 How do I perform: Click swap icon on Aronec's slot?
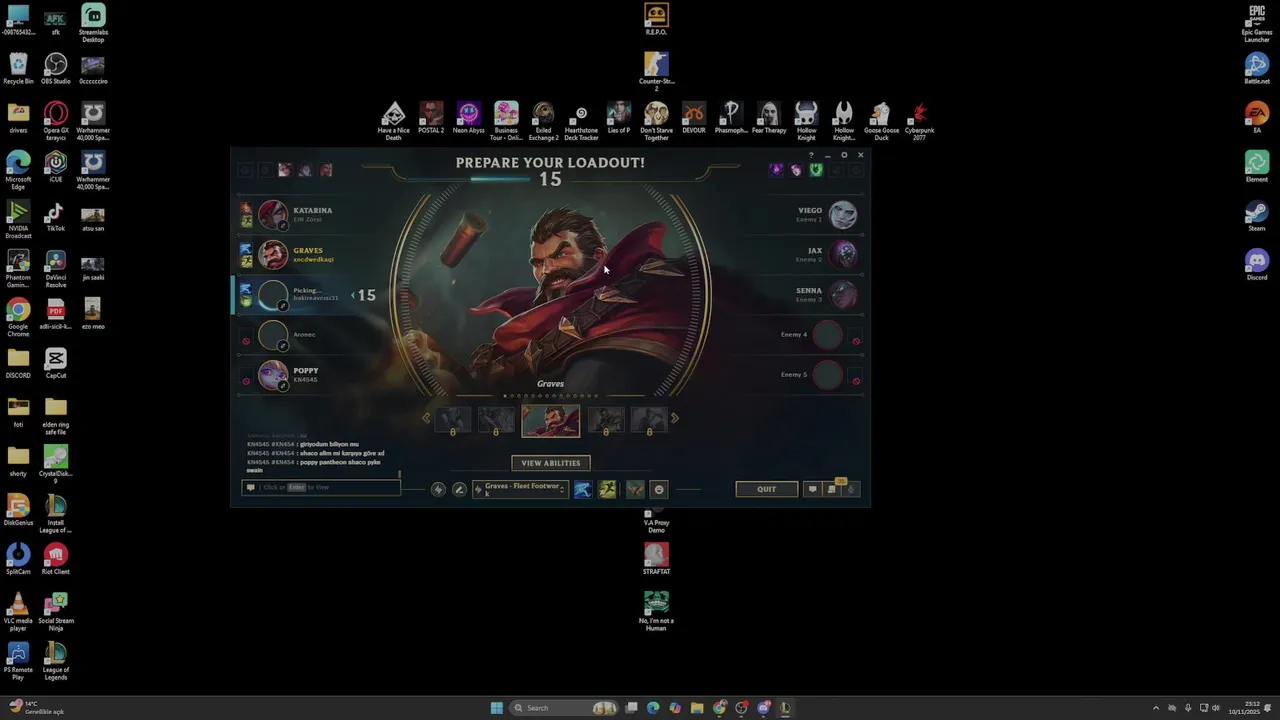pyautogui.click(x=283, y=346)
